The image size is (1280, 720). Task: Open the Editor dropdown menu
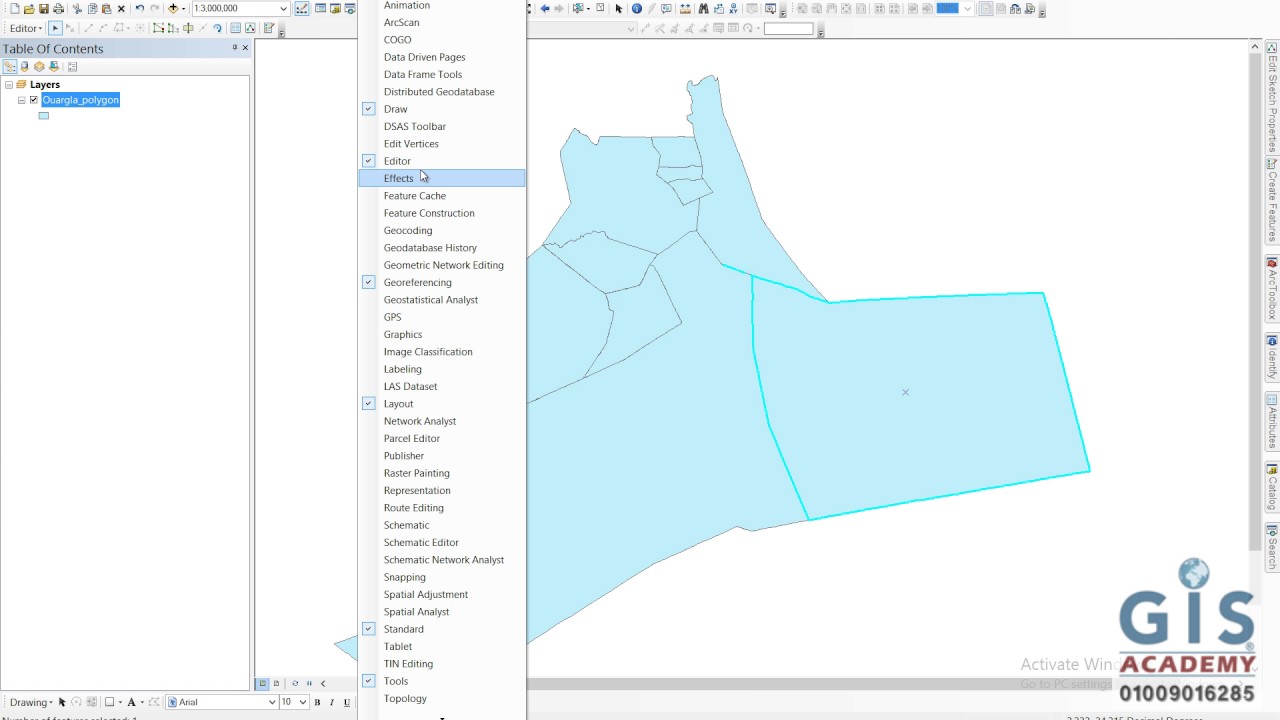point(26,28)
